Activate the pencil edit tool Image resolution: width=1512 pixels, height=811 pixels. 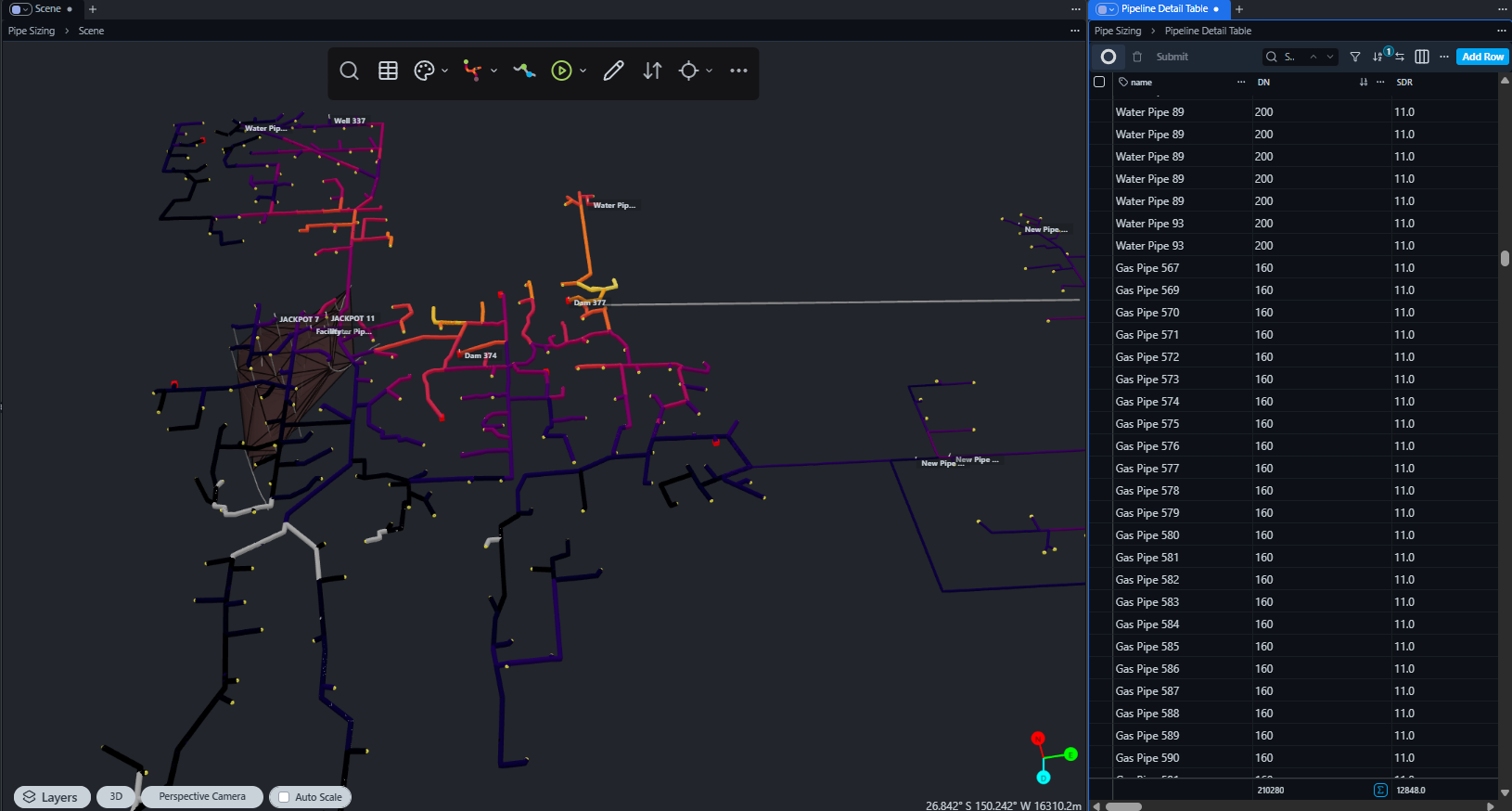tap(613, 71)
